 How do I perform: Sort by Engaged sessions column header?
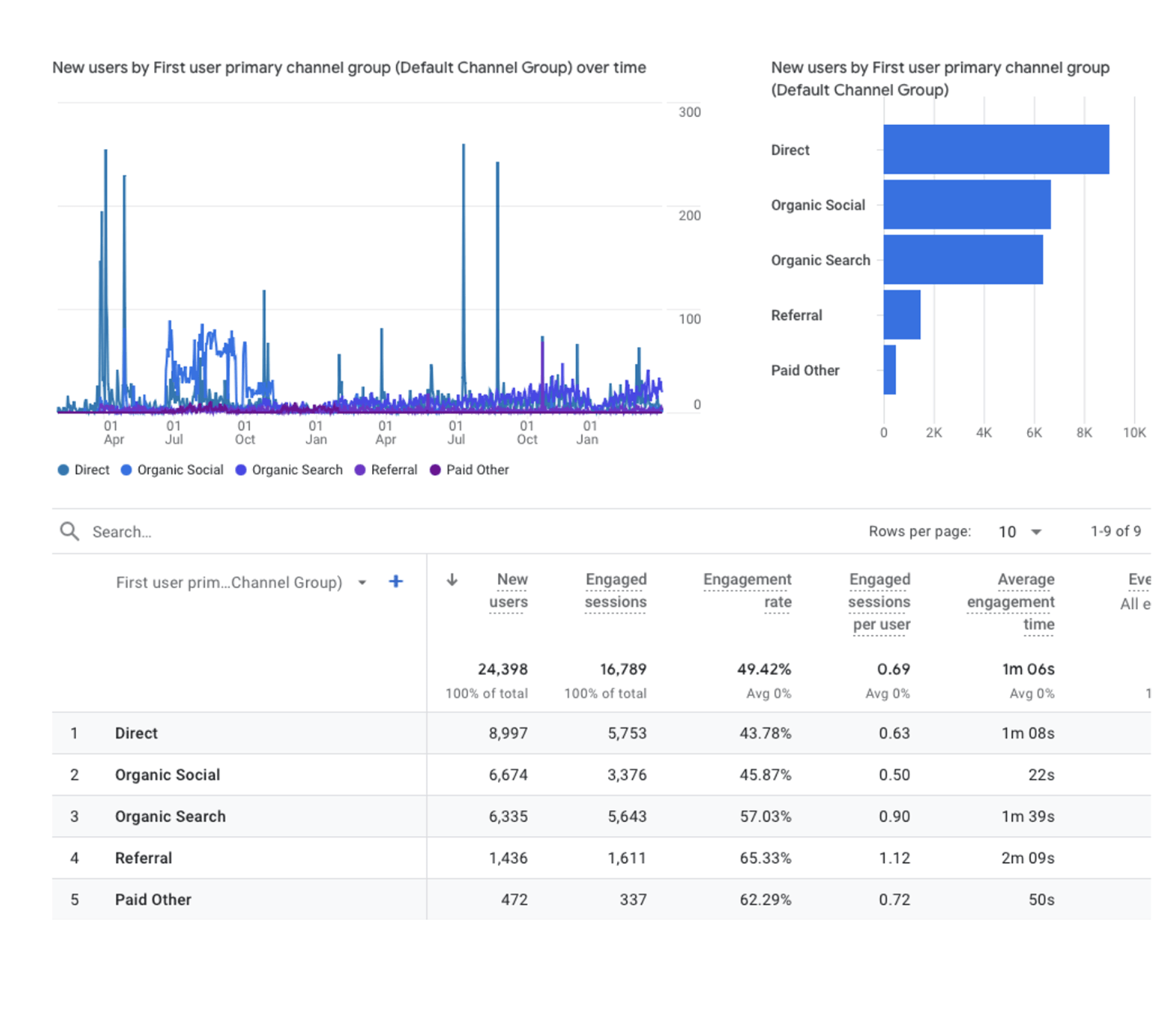[616, 590]
